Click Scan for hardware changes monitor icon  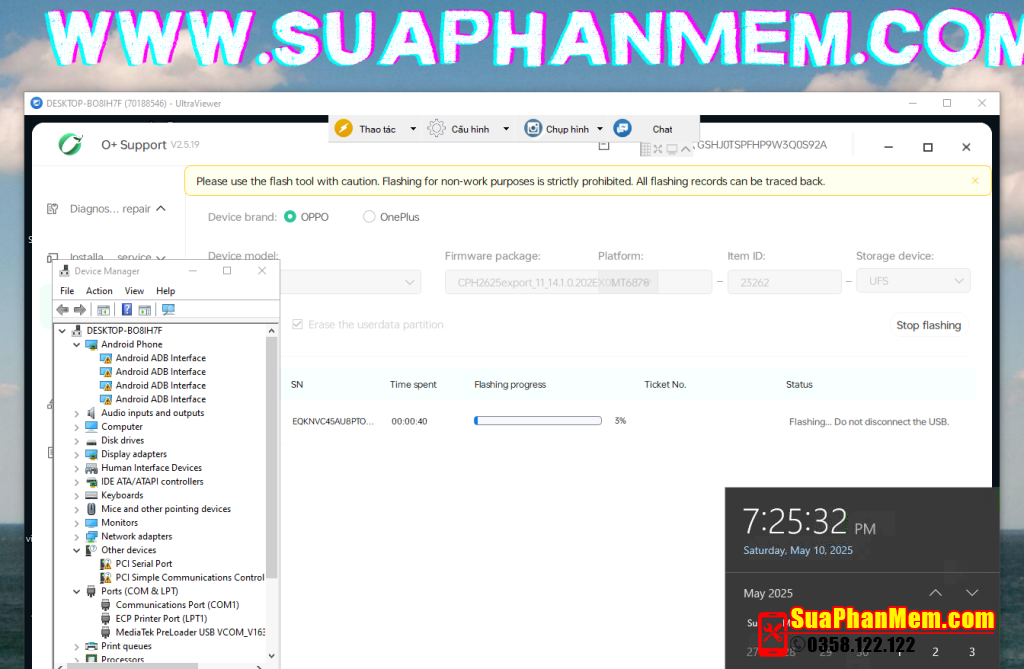[x=168, y=310]
